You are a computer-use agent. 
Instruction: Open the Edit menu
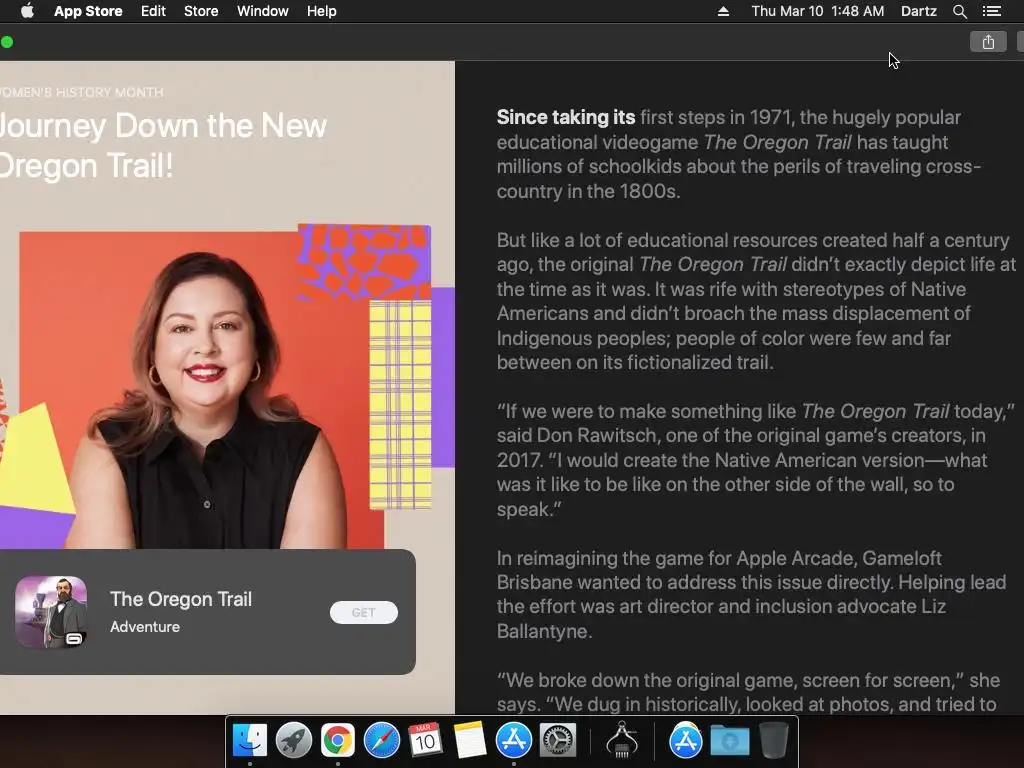(x=153, y=11)
